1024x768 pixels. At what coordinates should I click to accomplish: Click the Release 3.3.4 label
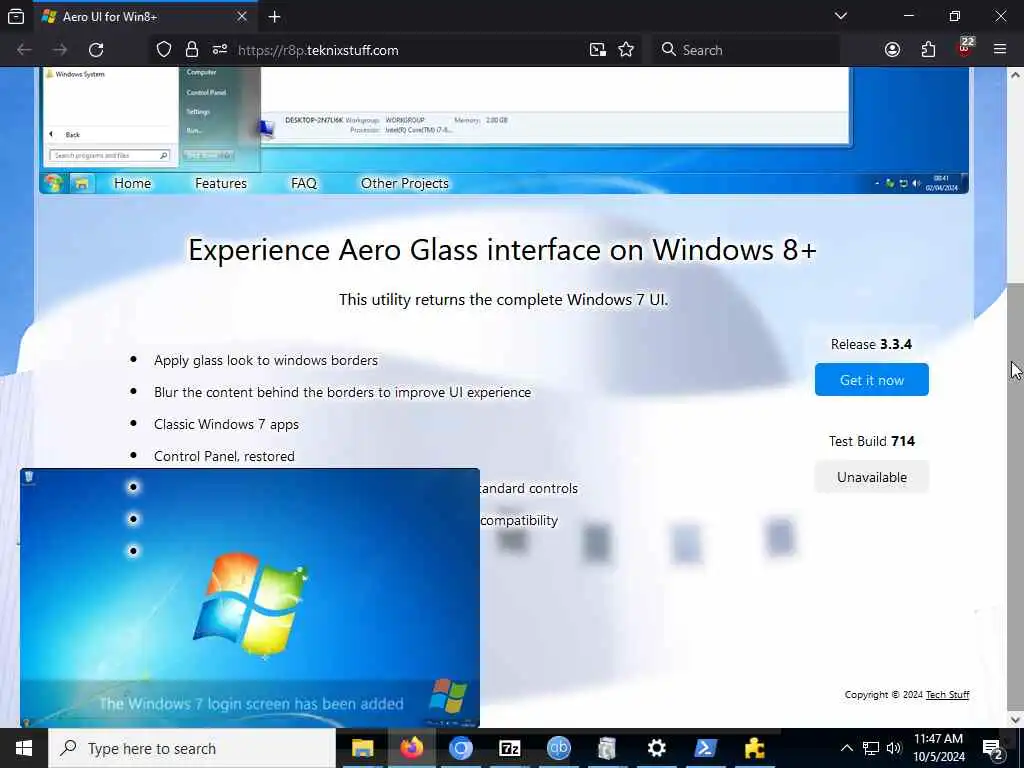click(x=871, y=344)
